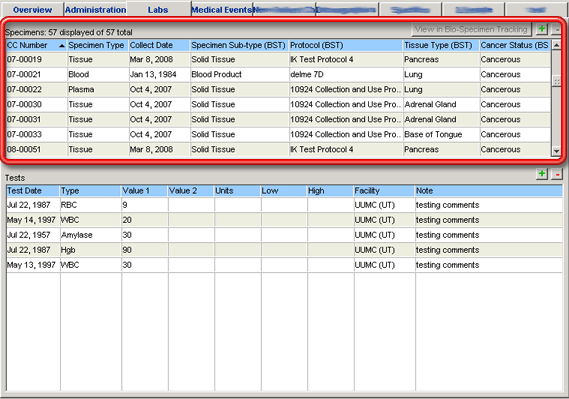Click the Units column header
The height and width of the screenshot is (399, 569).
(237, 191)
